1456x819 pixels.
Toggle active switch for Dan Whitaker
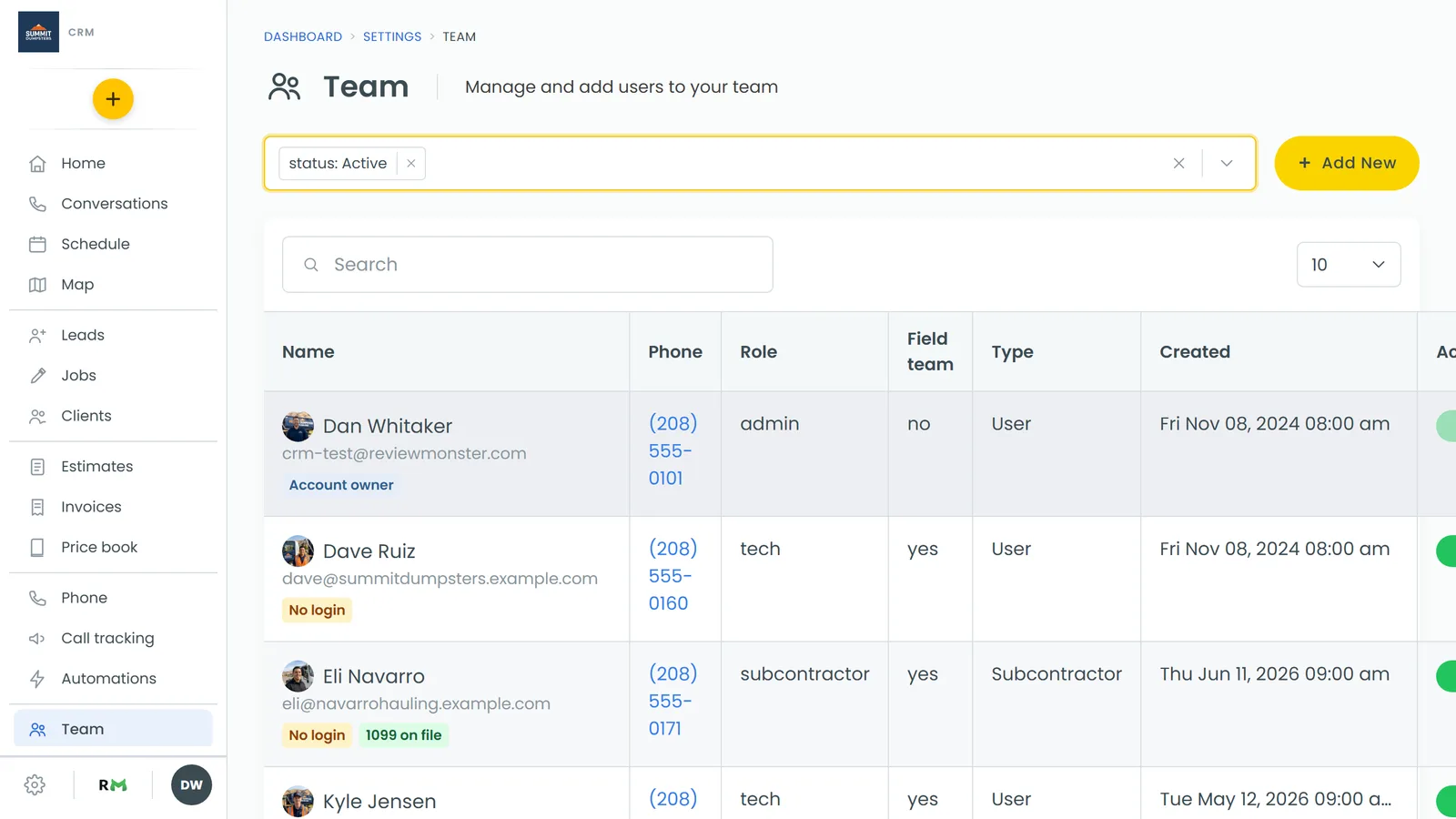coord(1446,426)
